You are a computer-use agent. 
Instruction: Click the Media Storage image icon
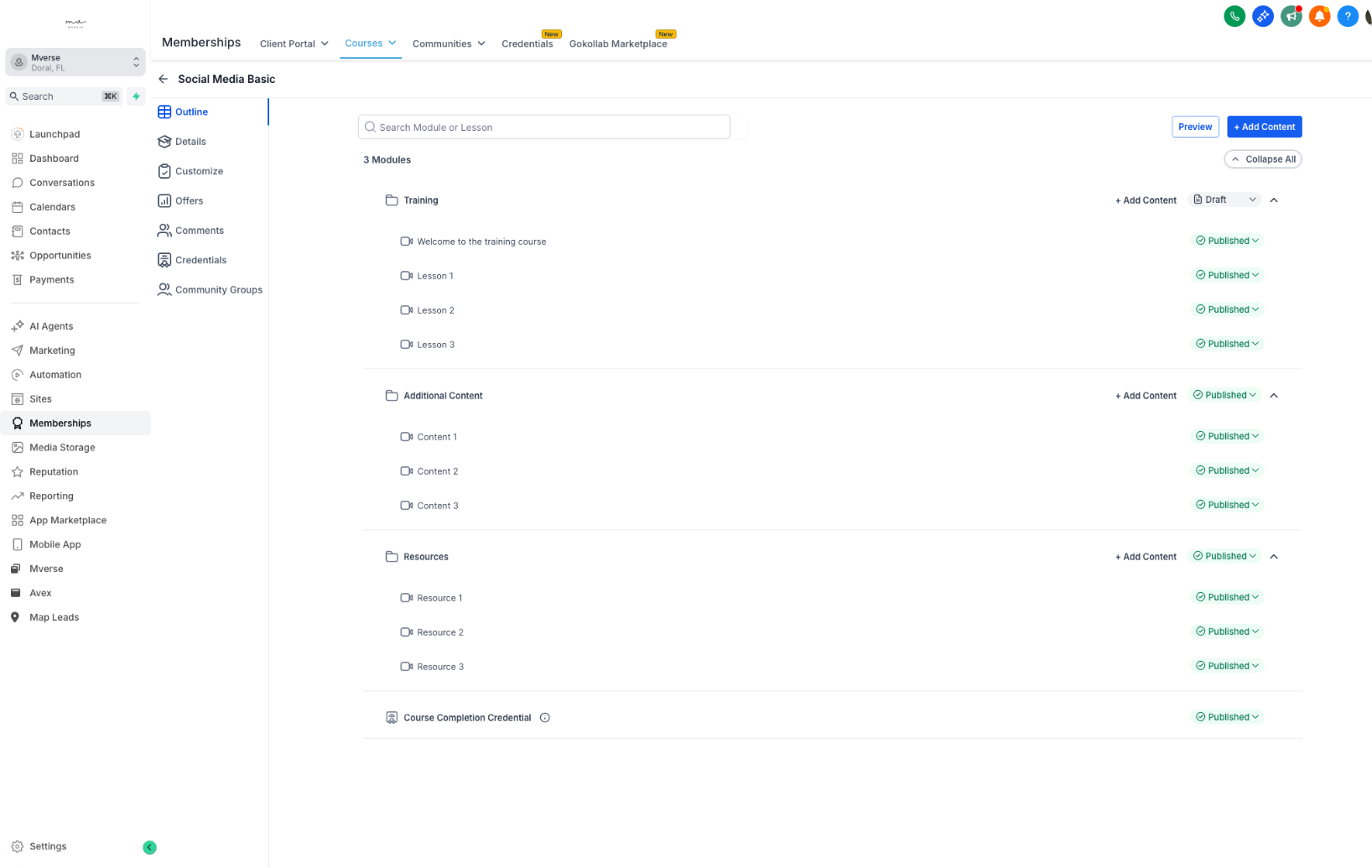[18, 448]
